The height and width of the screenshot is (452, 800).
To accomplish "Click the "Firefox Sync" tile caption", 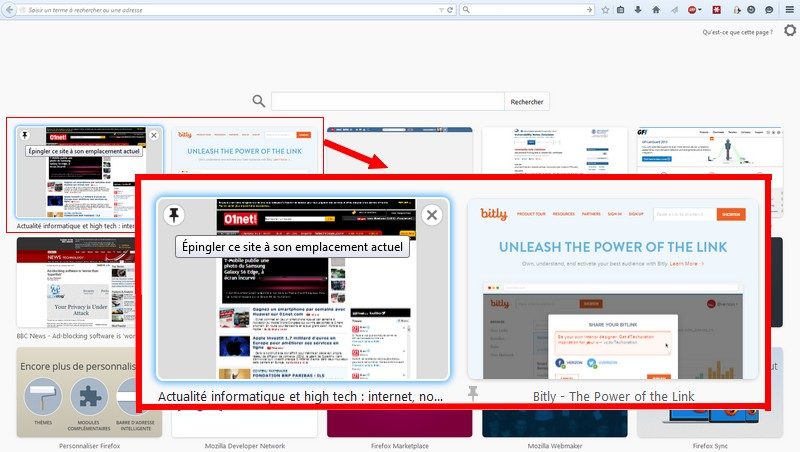I will coord(710,446).
